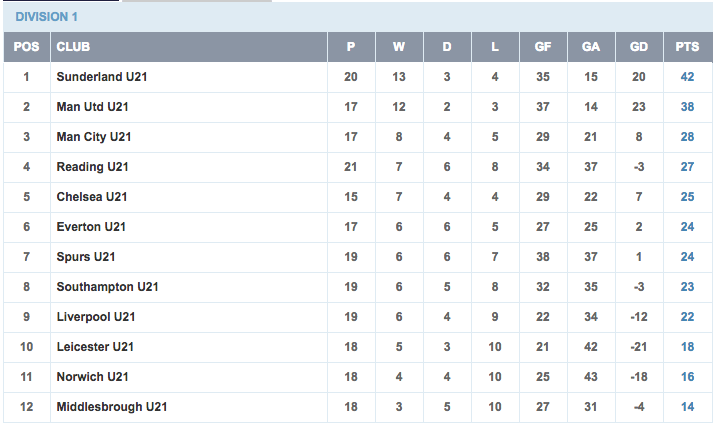Viewport: 715px width, 424px height.
Task: Click the GD column header
Action: click(639, 47)
